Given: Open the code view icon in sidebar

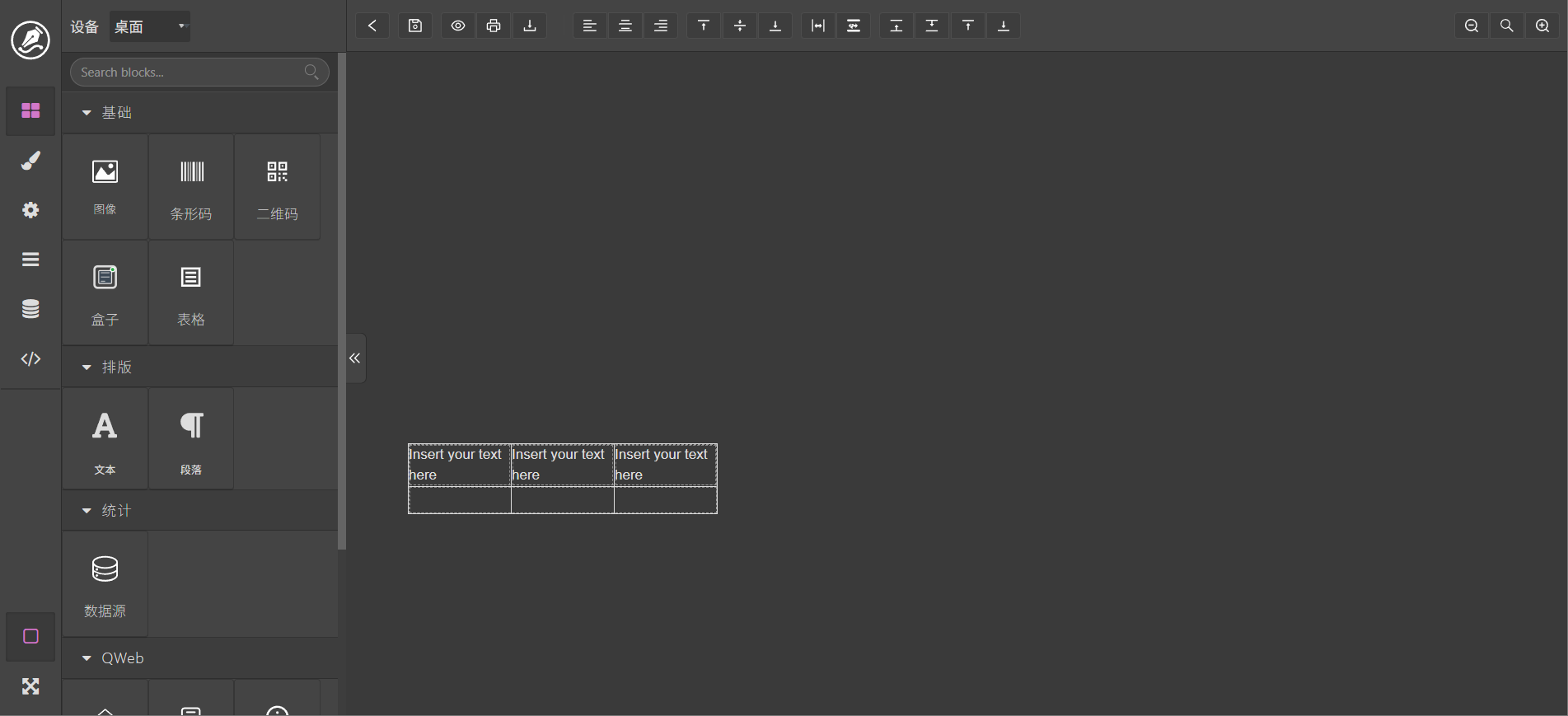Looking at the screenshot, I should [x=30, y=358].
